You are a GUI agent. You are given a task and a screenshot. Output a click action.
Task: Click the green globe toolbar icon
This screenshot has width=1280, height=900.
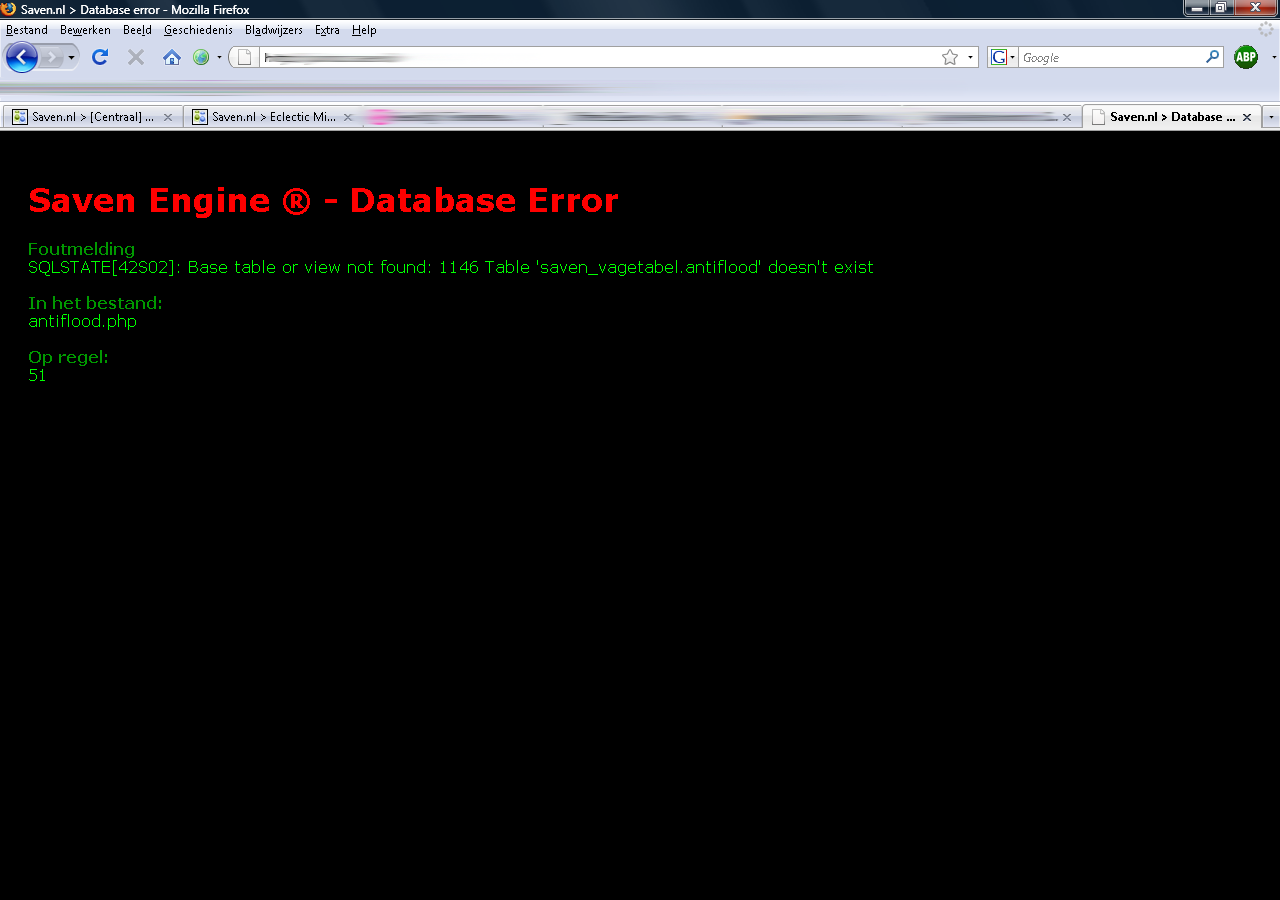pyautogui.click(x=201, y=57)
